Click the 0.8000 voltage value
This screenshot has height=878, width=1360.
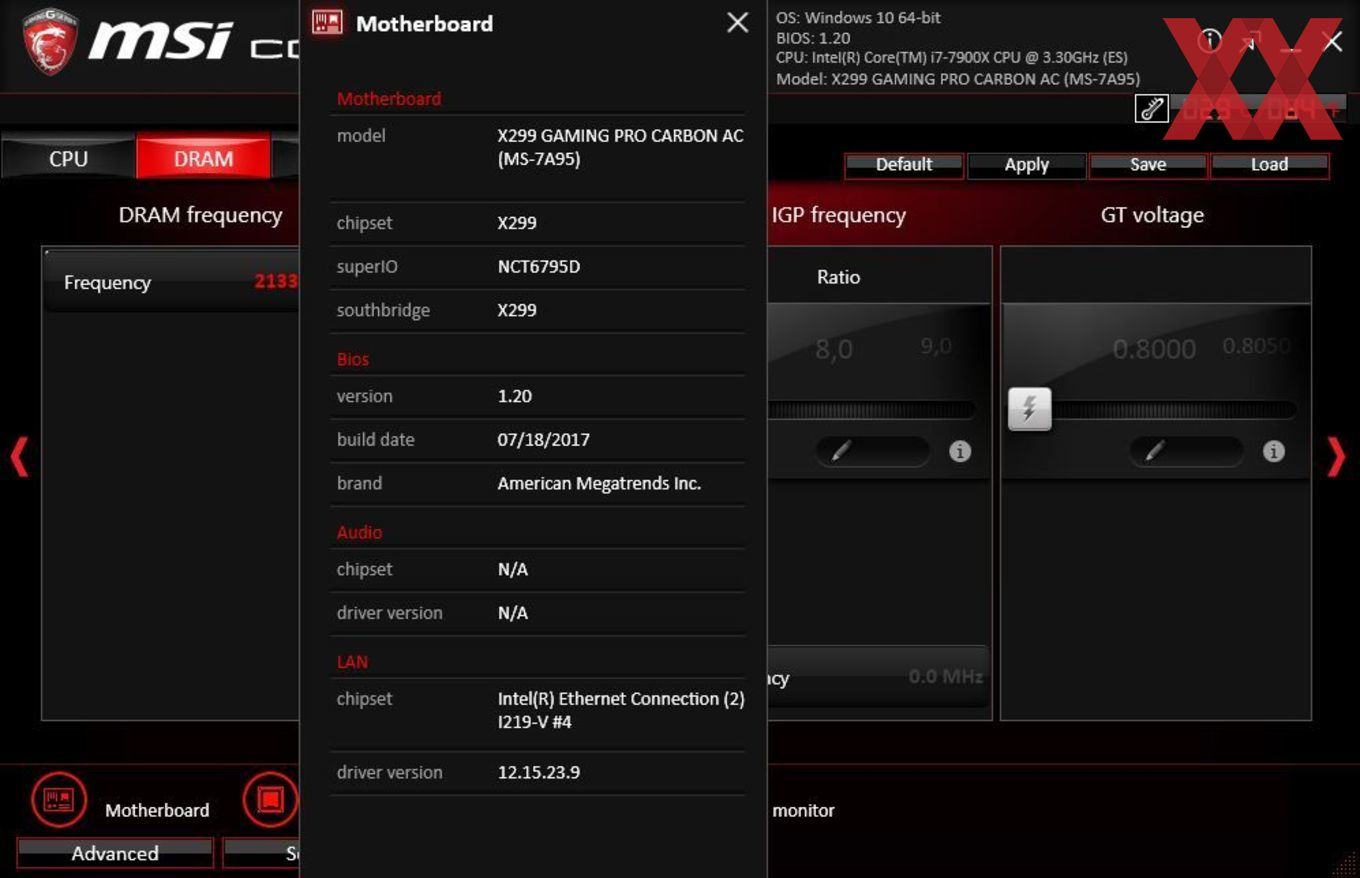(1154, 349)
